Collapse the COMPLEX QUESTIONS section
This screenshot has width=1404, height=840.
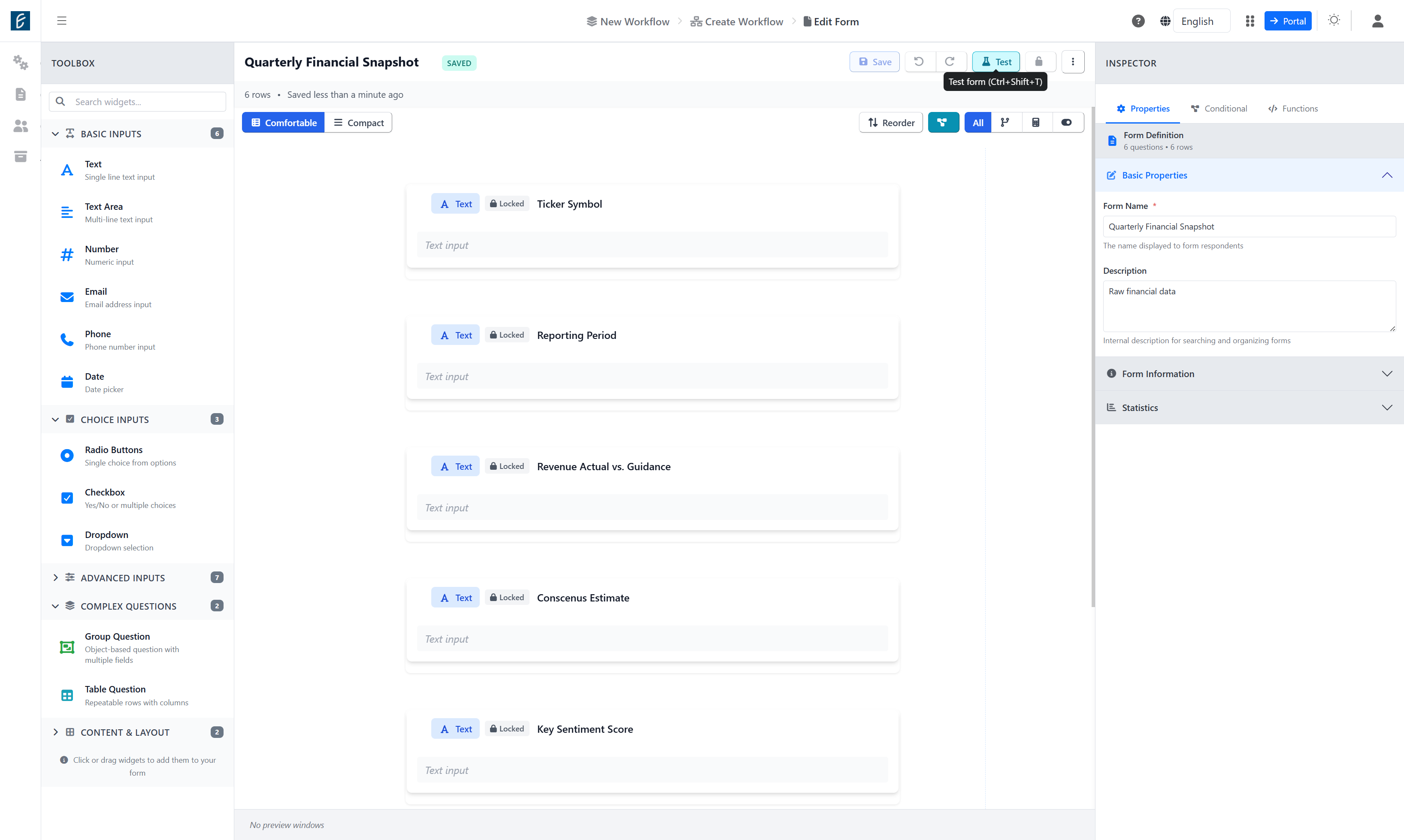(137, 606)
